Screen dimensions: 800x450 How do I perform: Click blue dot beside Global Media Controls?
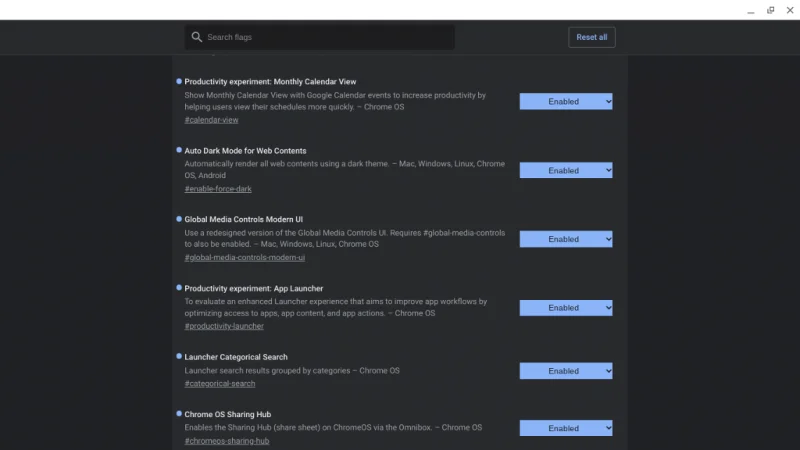click(x=179, y=219)
